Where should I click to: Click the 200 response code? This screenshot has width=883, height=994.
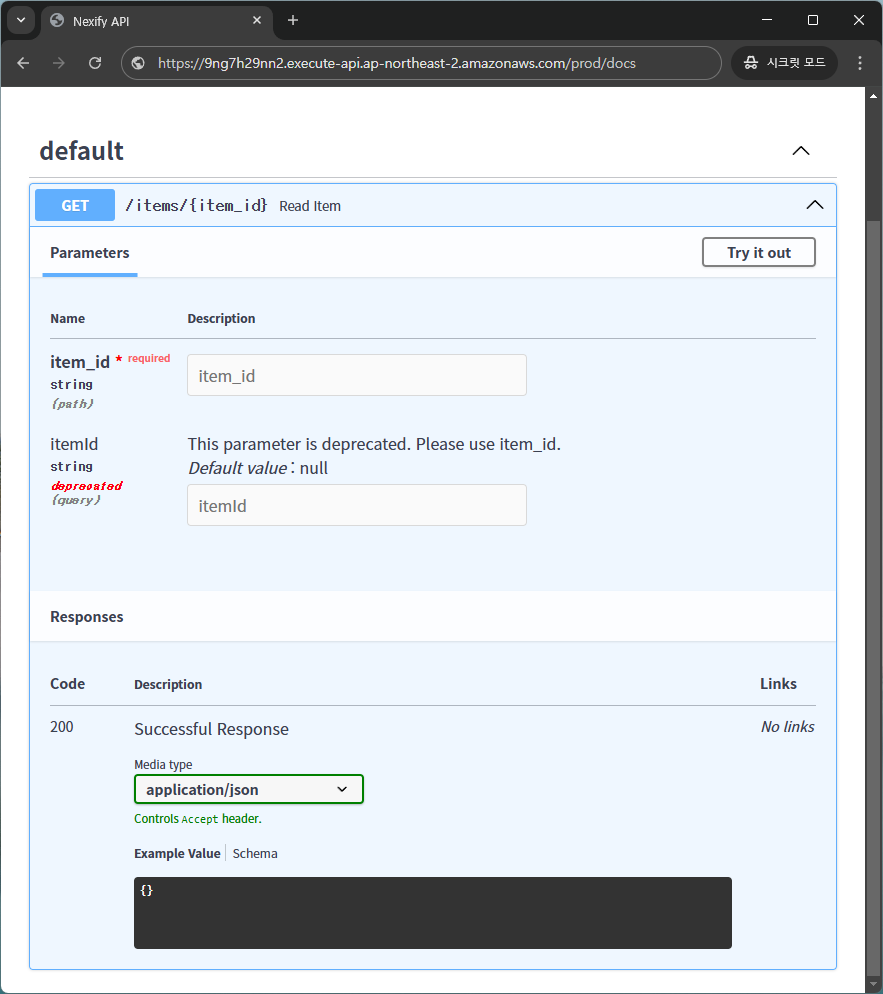coord(61,726)
